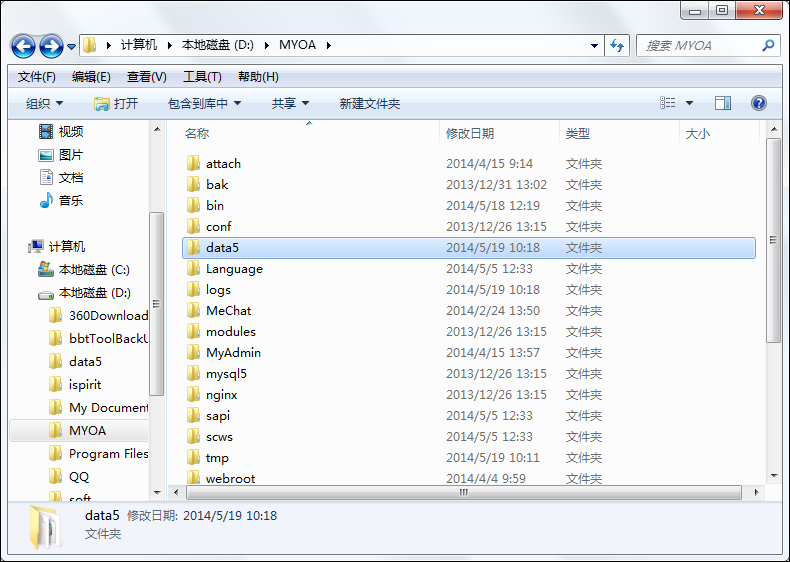Go back with the blue Back arrow

(23, 46)
